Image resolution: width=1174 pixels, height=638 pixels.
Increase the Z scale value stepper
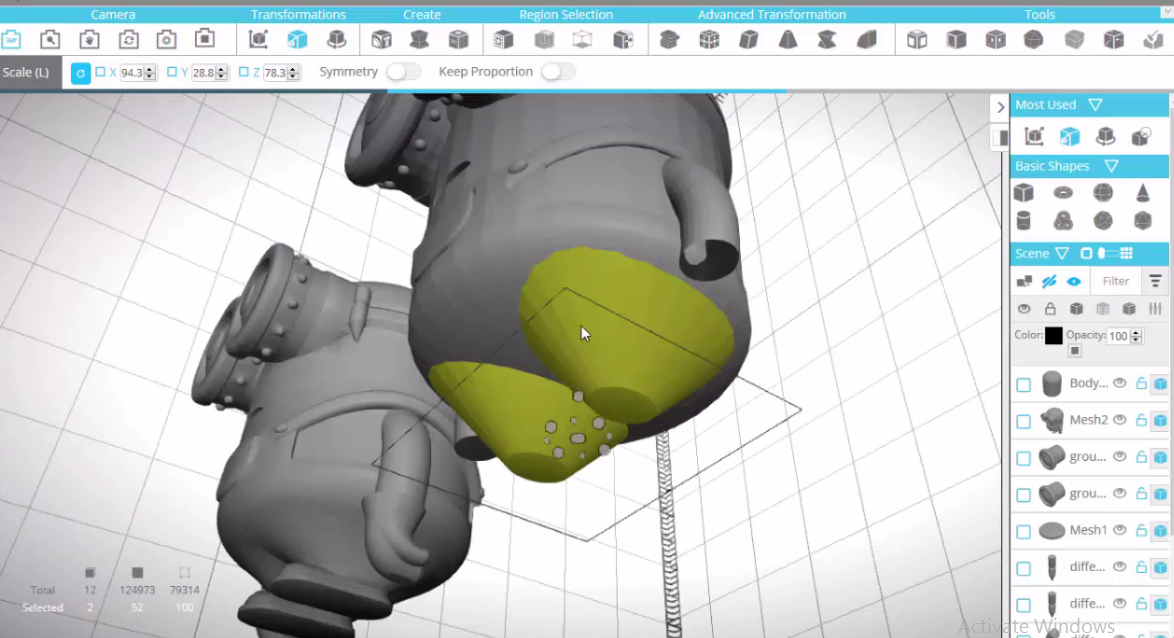[x=294, y=69]
